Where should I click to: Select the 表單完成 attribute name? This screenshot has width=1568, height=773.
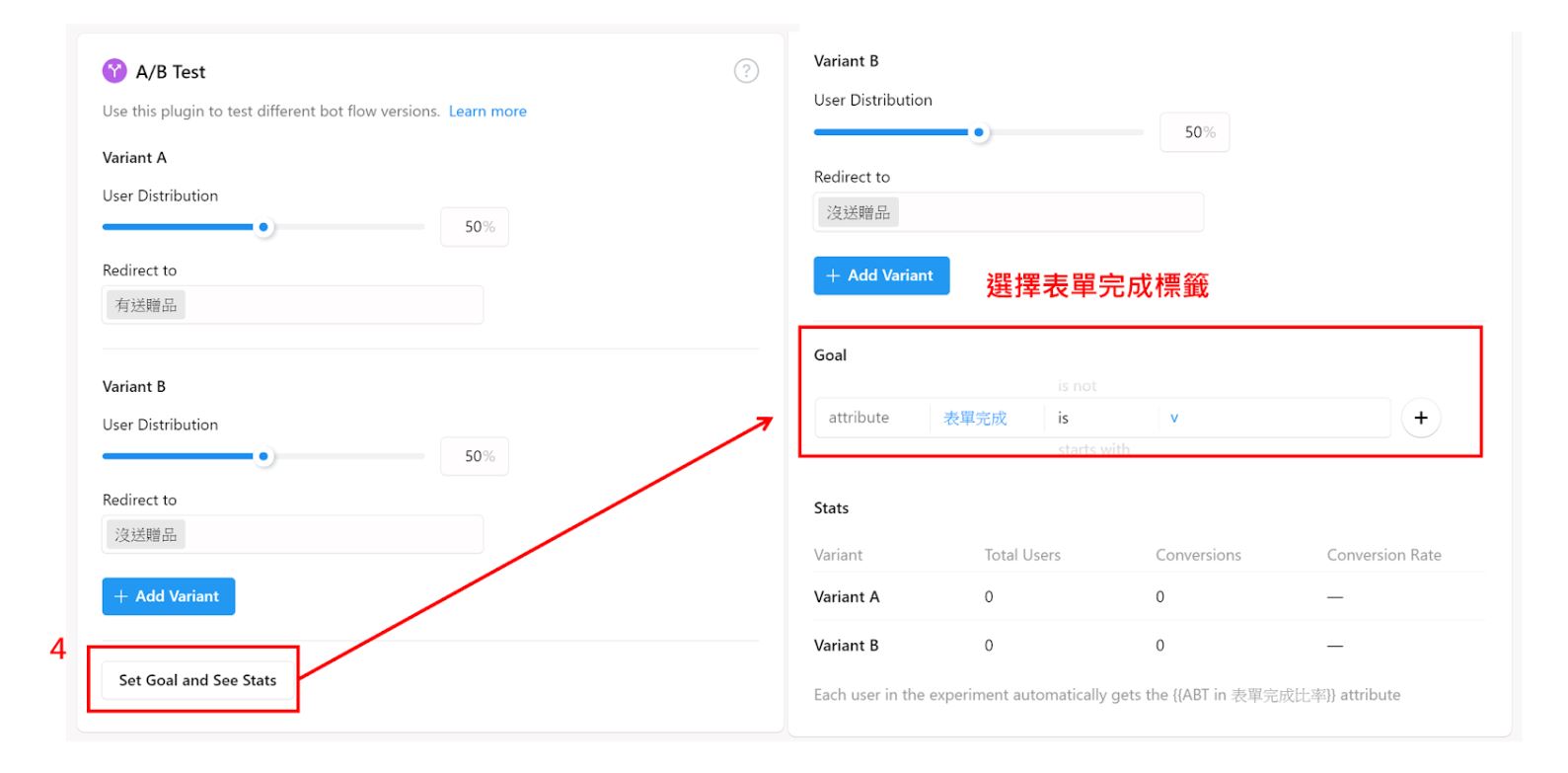click(975, 418)
